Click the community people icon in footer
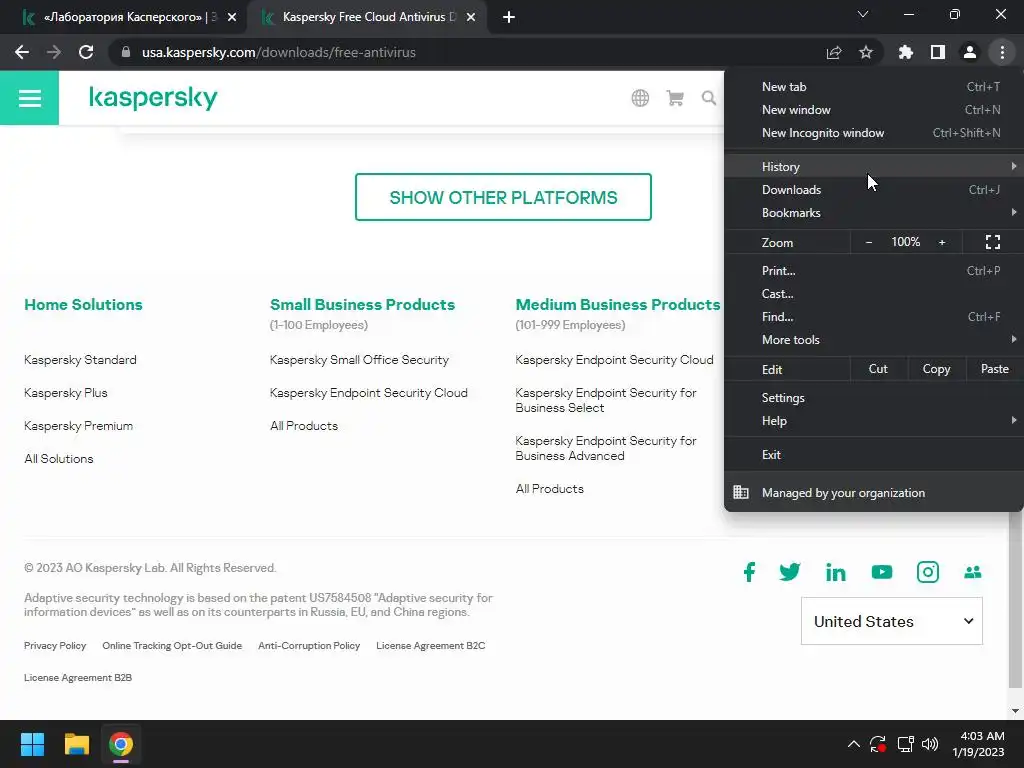The width and height of the screenshot is (1024, 768). (x=973, y=572)
